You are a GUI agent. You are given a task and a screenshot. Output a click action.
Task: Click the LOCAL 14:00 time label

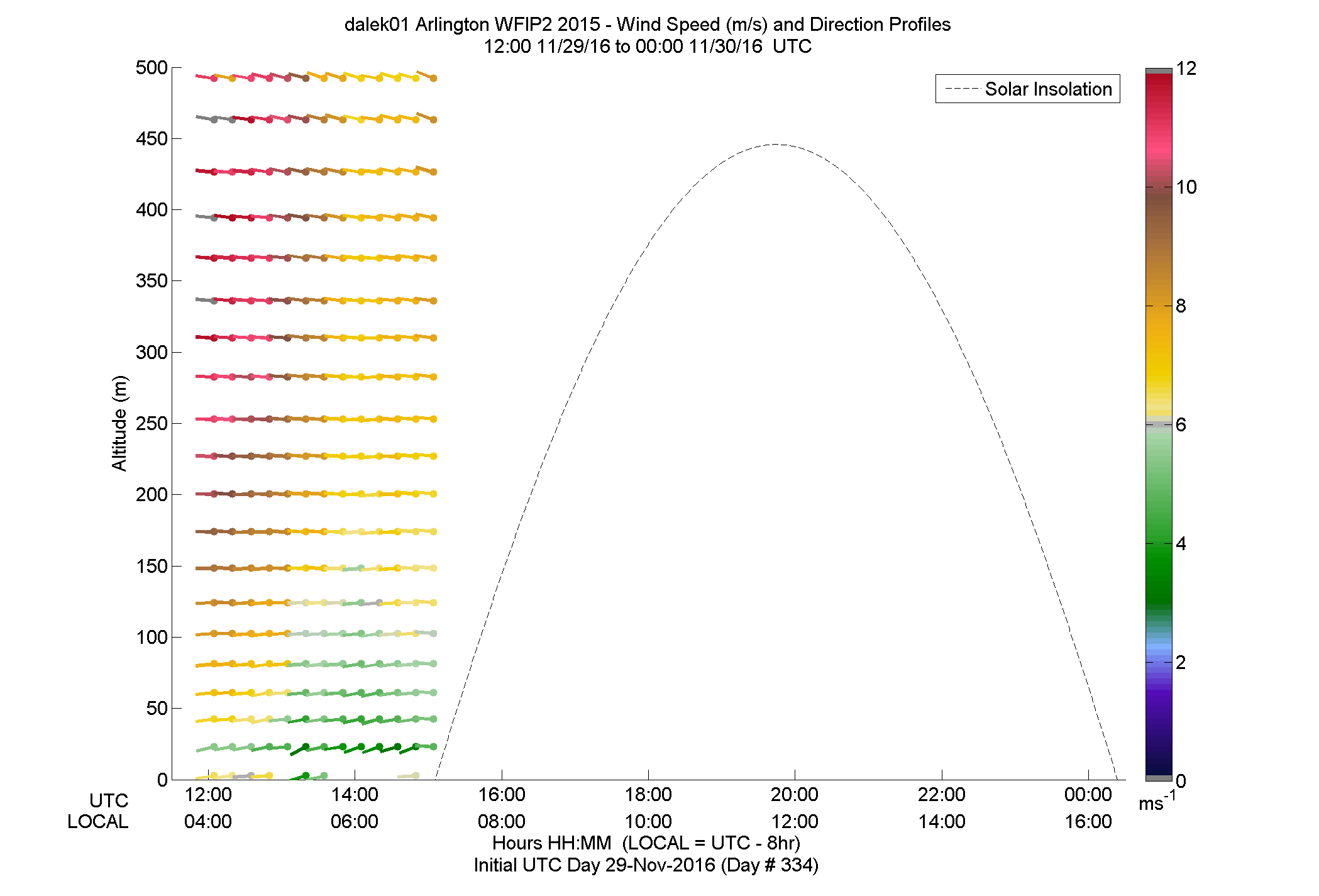coord(942,822)
